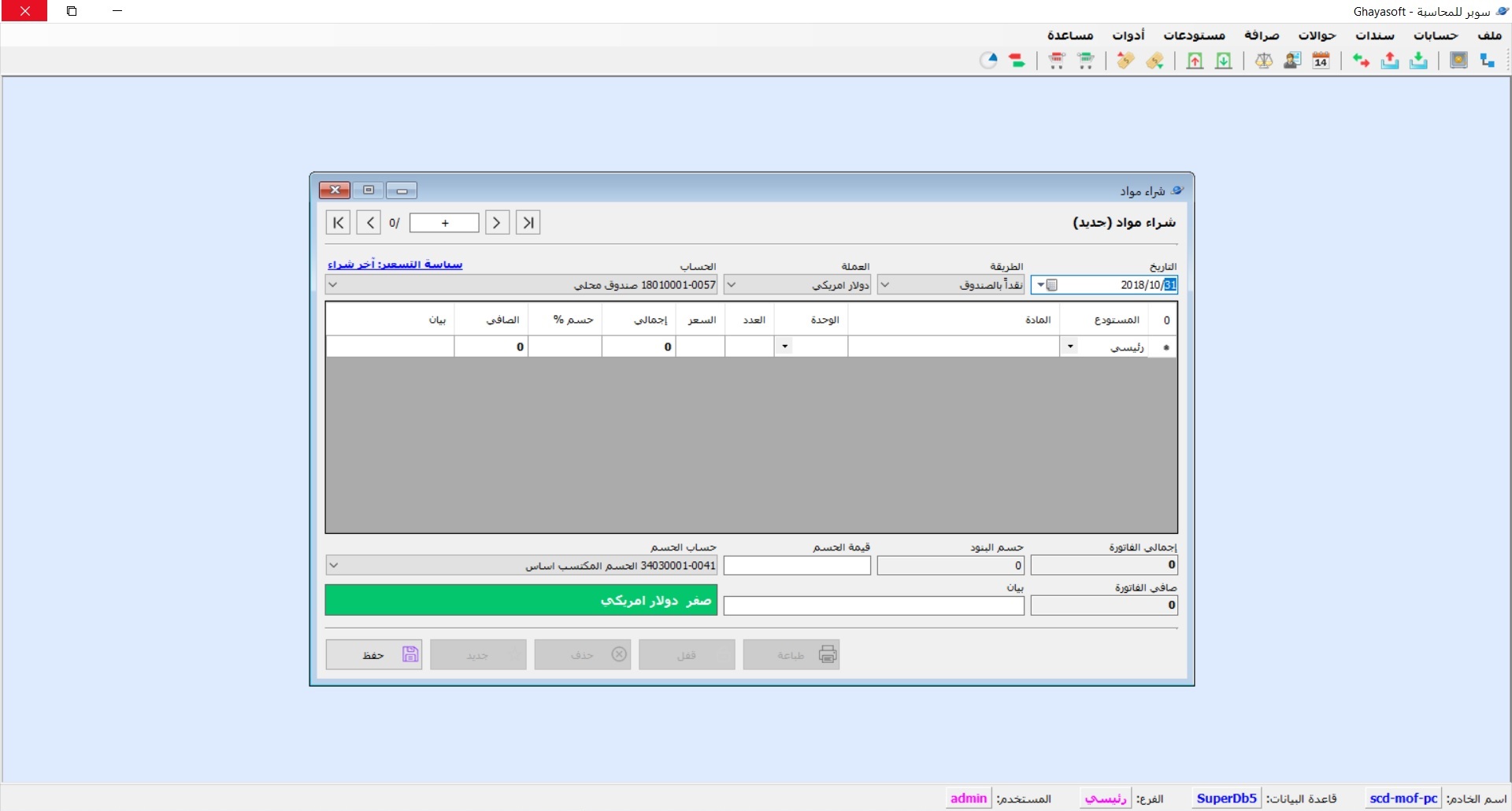Click the record number field showing +

click(x=444, y=223)
